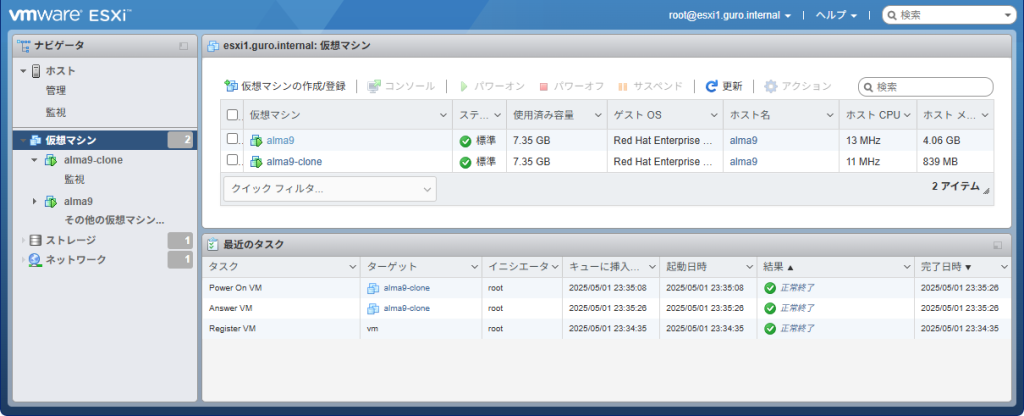Click the Actions (アクション) button
The width and height of the screenshot is (1024, 416).
(x=798, y=86)
